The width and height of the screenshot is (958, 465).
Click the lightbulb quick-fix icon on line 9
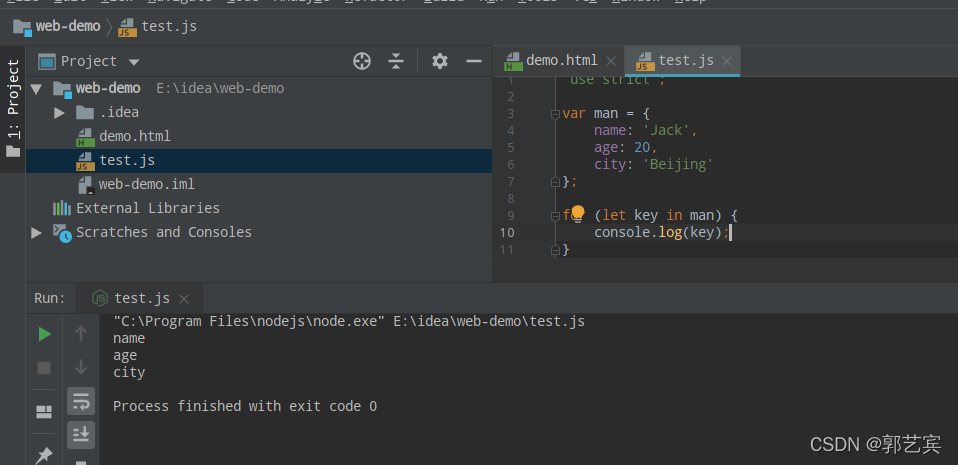click(577, 214)
